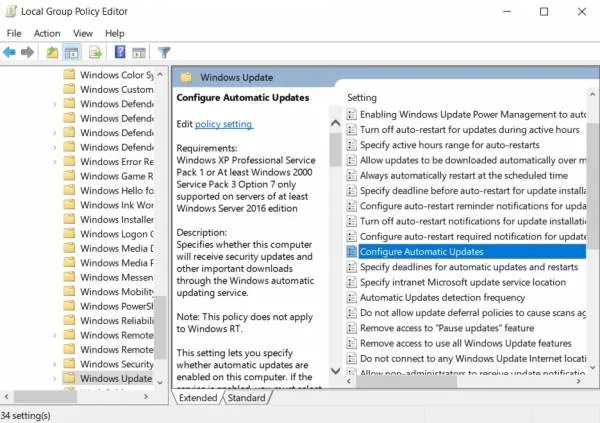
Task: Select Windows Logon Options in tree
Action: 117,234
